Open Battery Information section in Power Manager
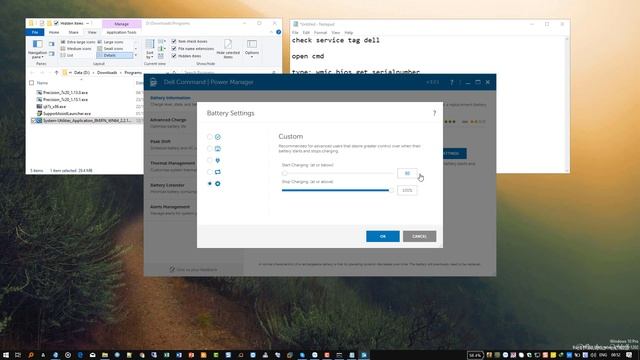Image resolution: width=640 pixels, height=360 pixels. tap(170, 100)
